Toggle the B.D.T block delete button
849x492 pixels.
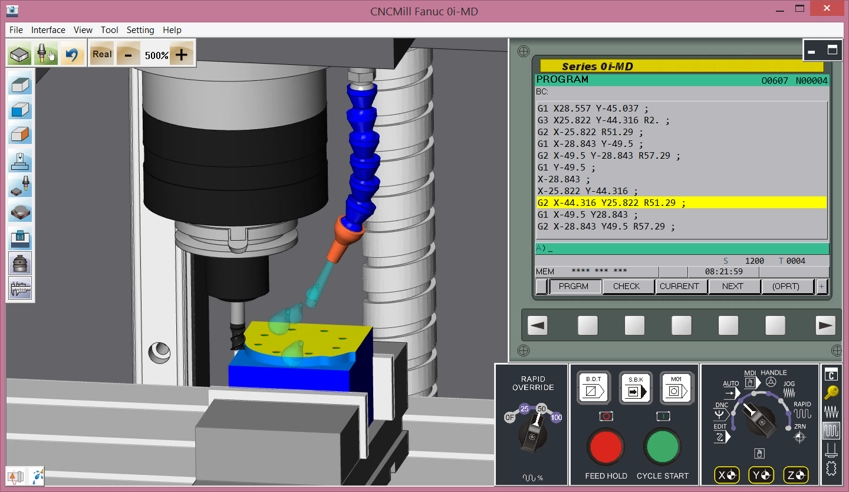(593, 388)
